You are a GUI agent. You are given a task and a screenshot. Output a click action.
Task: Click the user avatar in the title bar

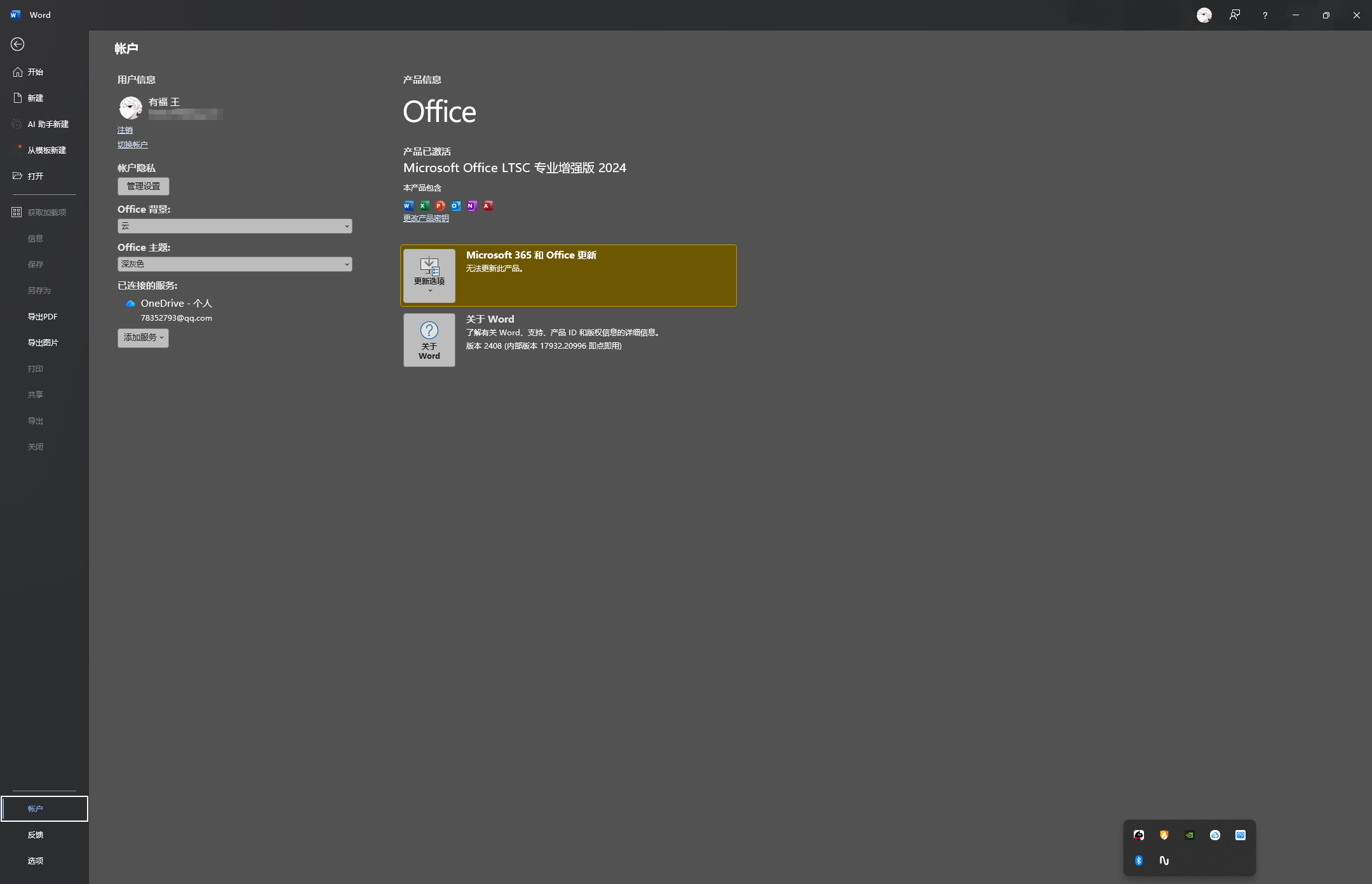click(x=1204, y=15)
